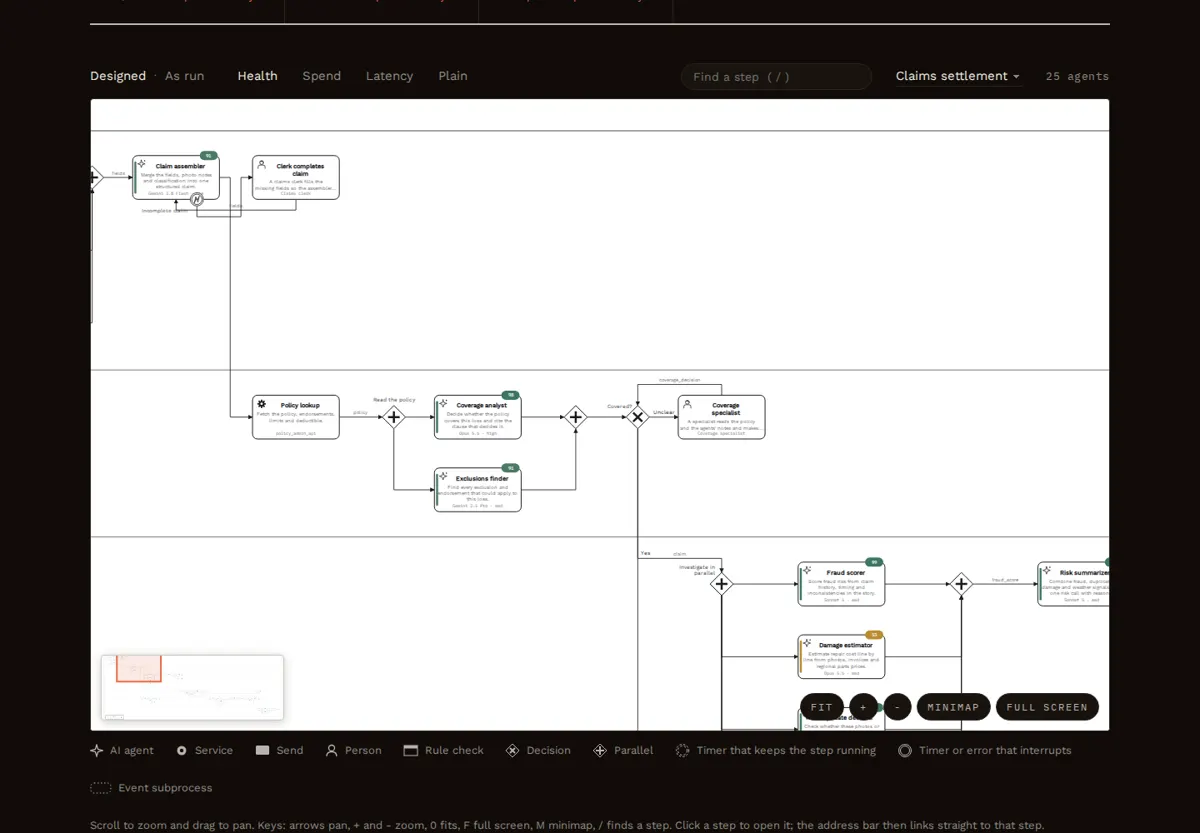
Task: Click the health score badge on Coverage analyst
Action: tap(511, 395)
